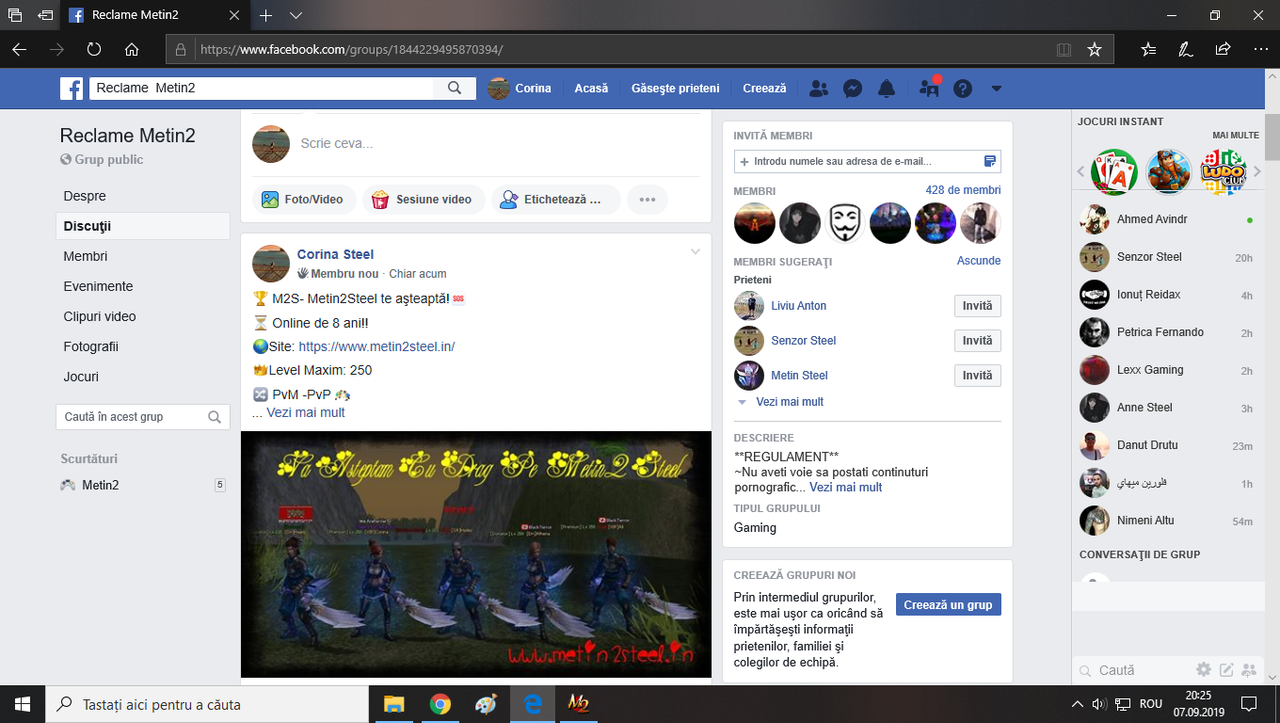Open chat with Petrica Fernando
1280x723 pixels.
tap(1167, 332)
